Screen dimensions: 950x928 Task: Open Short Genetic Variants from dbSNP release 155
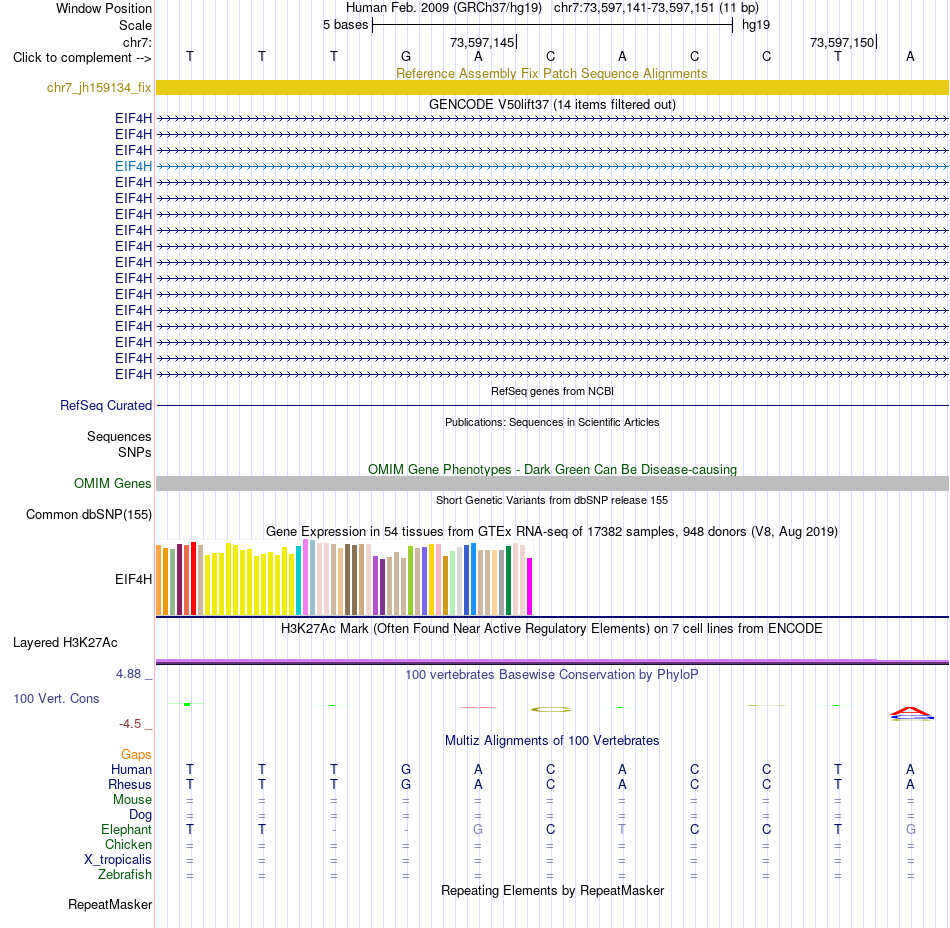click(552, 500)
